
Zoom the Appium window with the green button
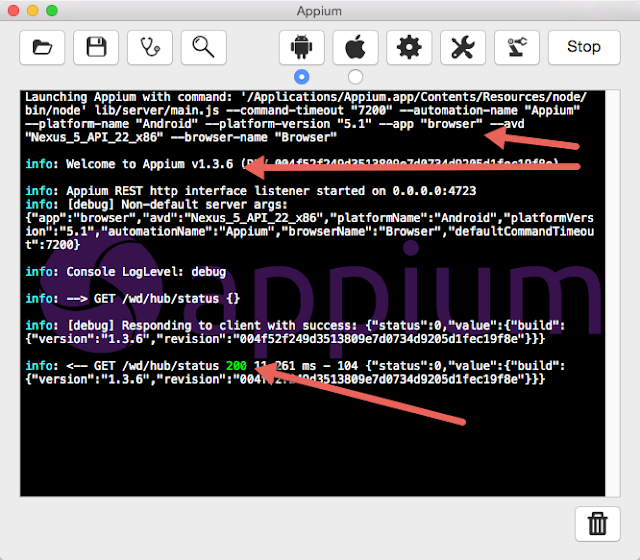pos(52,11)
